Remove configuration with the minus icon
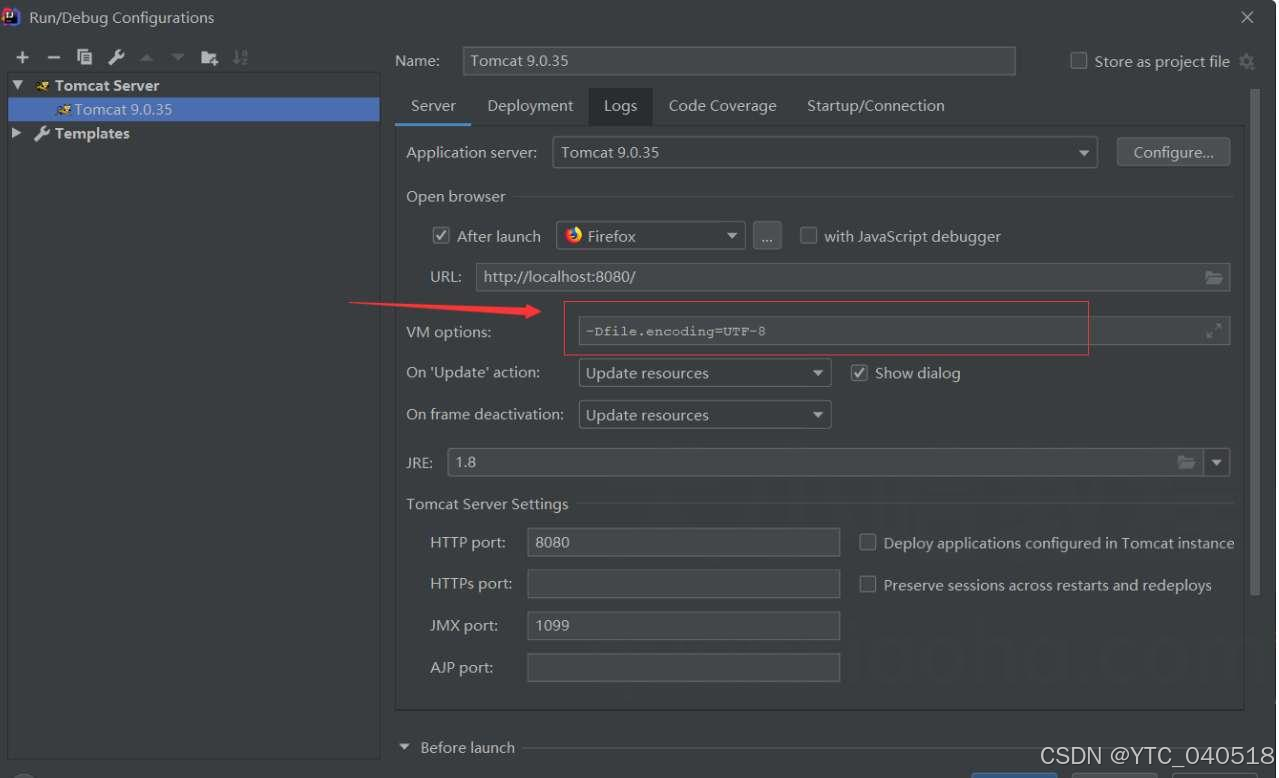The height and width of the screenshot is (778, 1279). point(54,58)
